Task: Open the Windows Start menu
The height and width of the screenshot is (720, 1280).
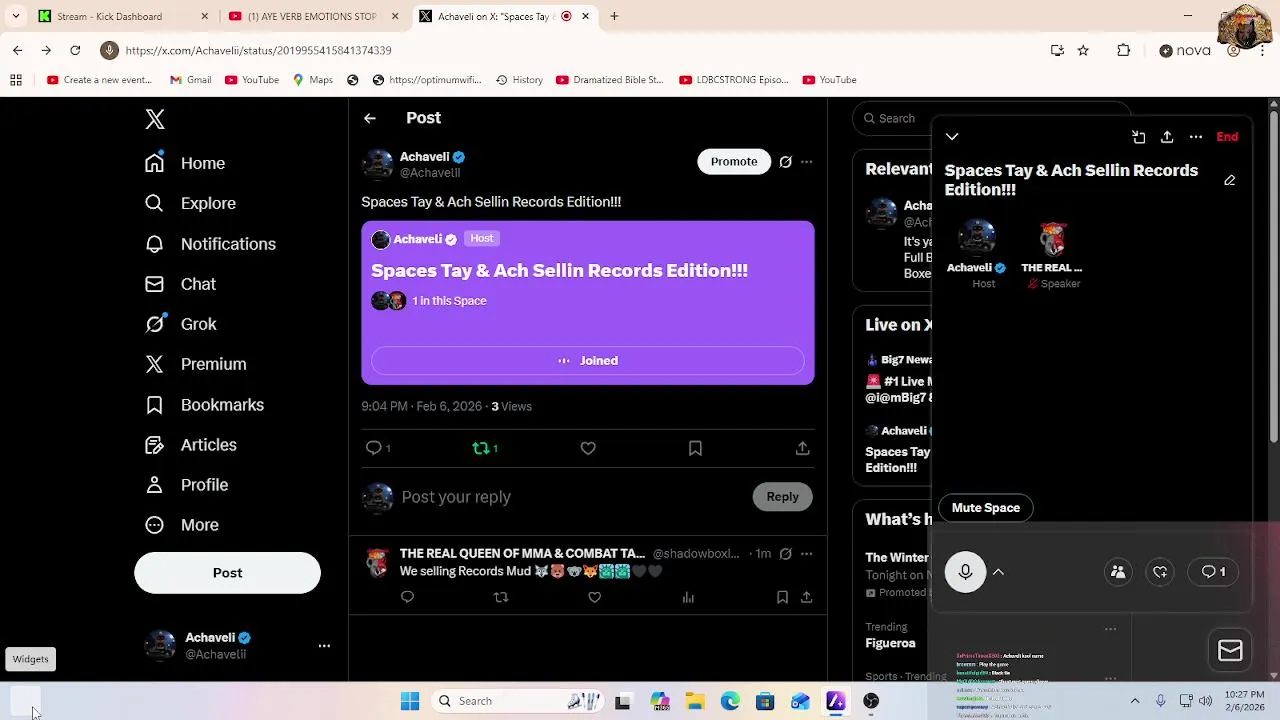Action: click(410, 701)
